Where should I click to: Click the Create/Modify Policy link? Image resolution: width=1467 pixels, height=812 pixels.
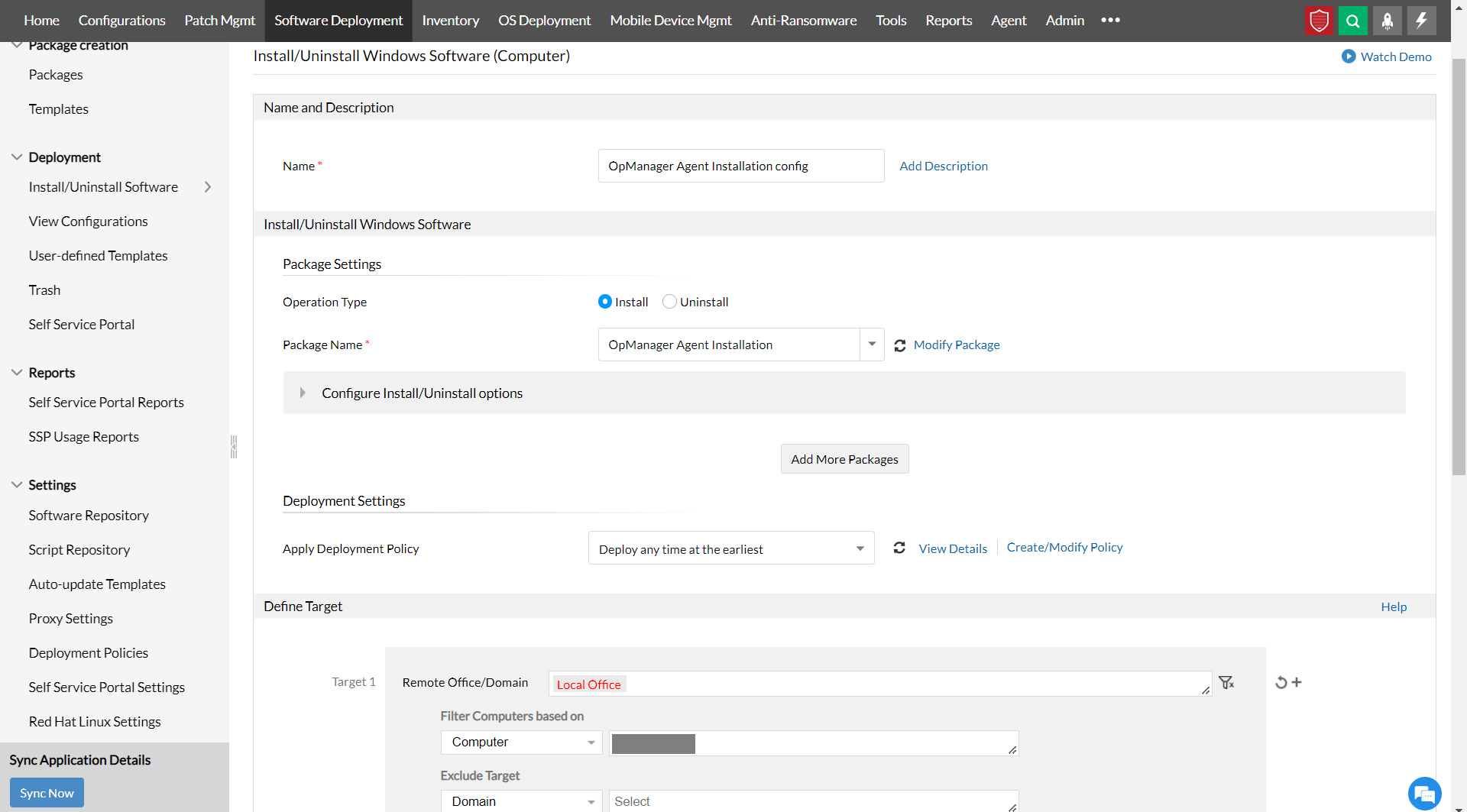click(x=1064, y=547)
